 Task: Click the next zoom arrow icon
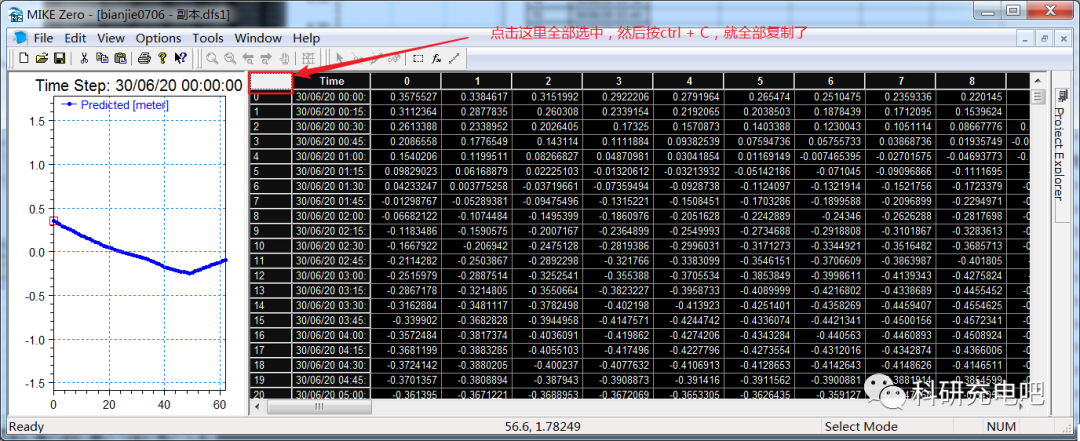click(266, 59)
